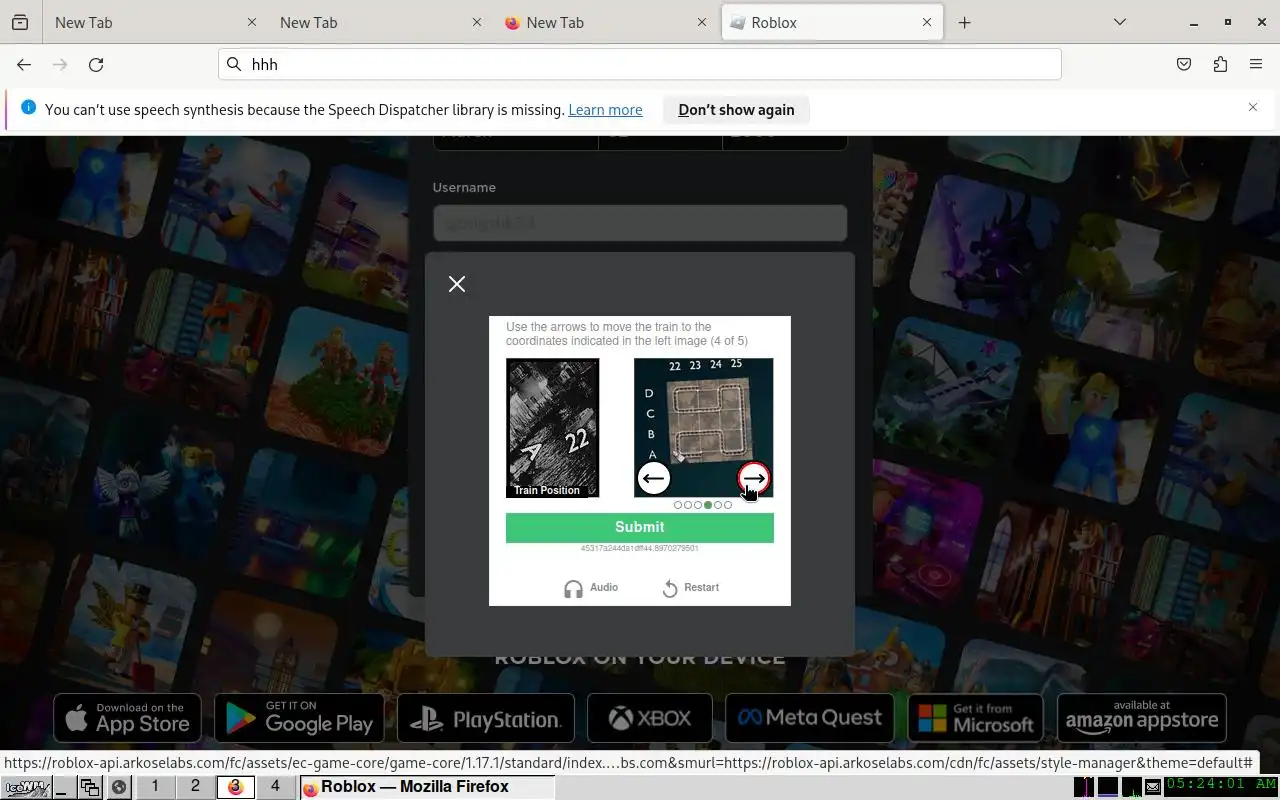
Task: Expand the list all tabs dropdown
Action: pos(1120,22)
